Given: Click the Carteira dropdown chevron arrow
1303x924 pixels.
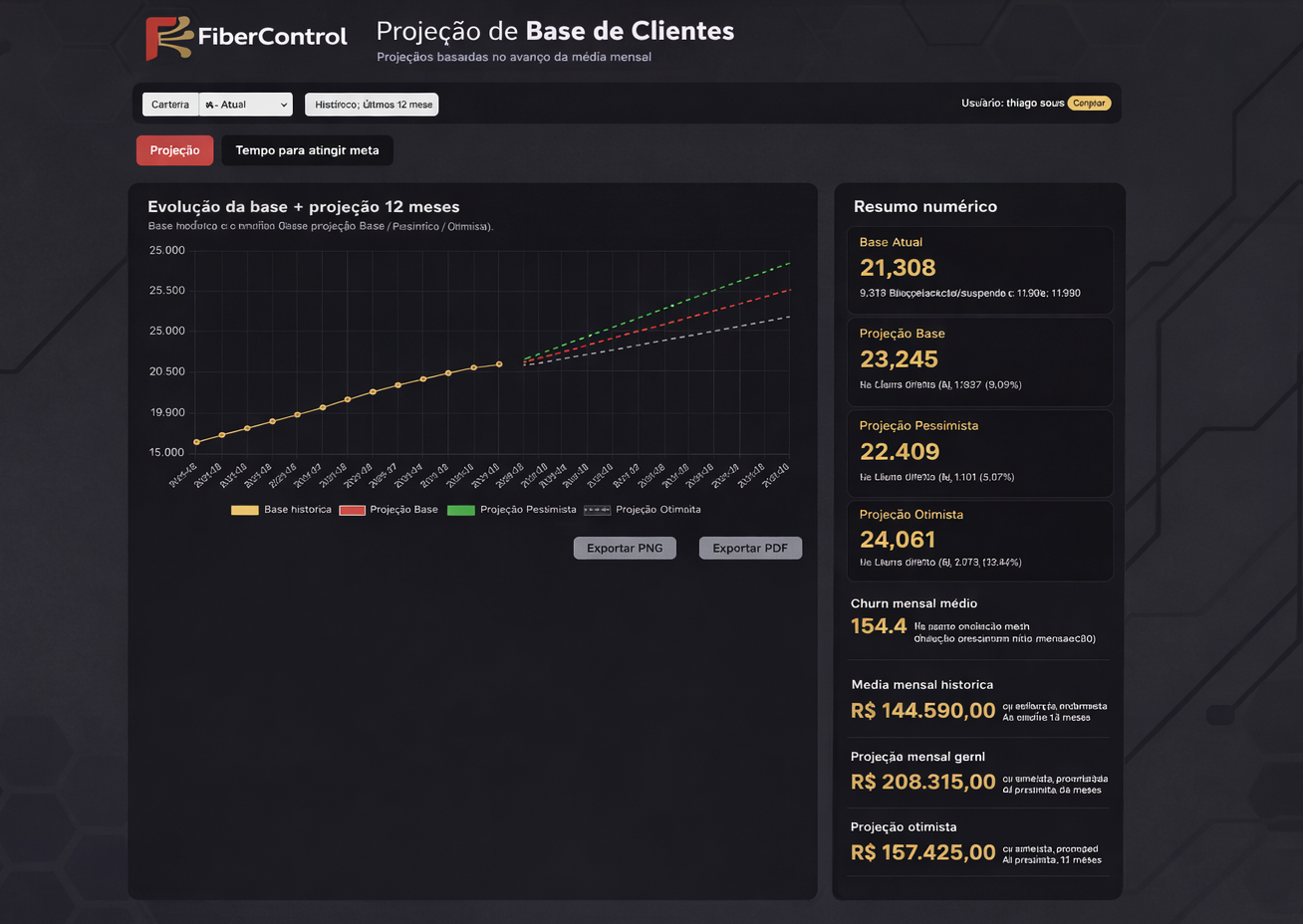Looking at the screenshot, I should pyautogui.click(x=284, y=105).
